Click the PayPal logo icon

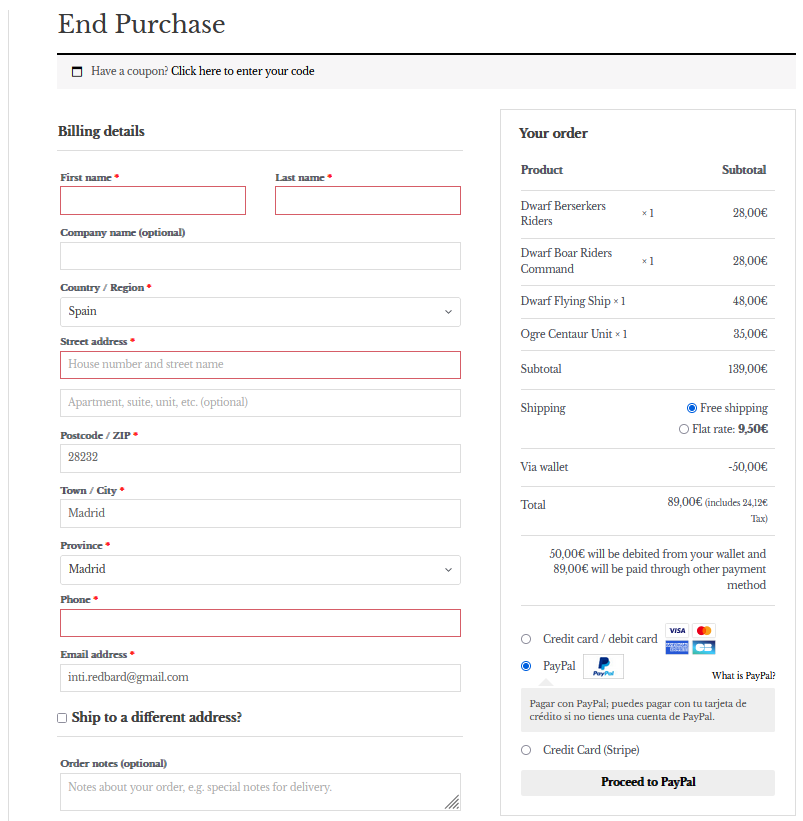point(603,667)
